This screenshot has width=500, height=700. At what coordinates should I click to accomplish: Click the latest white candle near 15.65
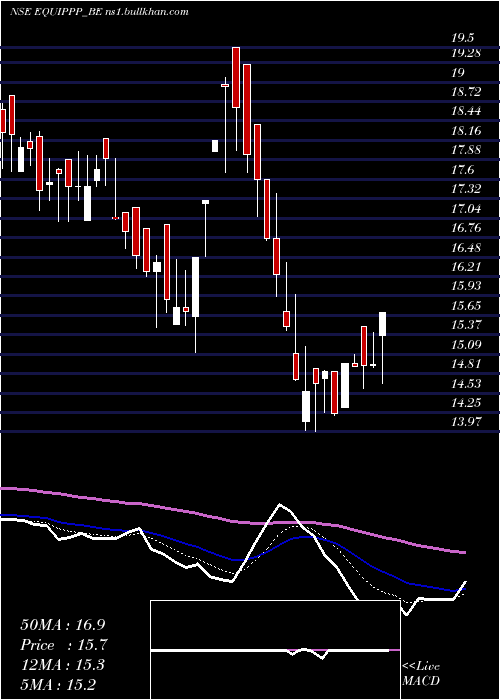(x=383, y=324)
